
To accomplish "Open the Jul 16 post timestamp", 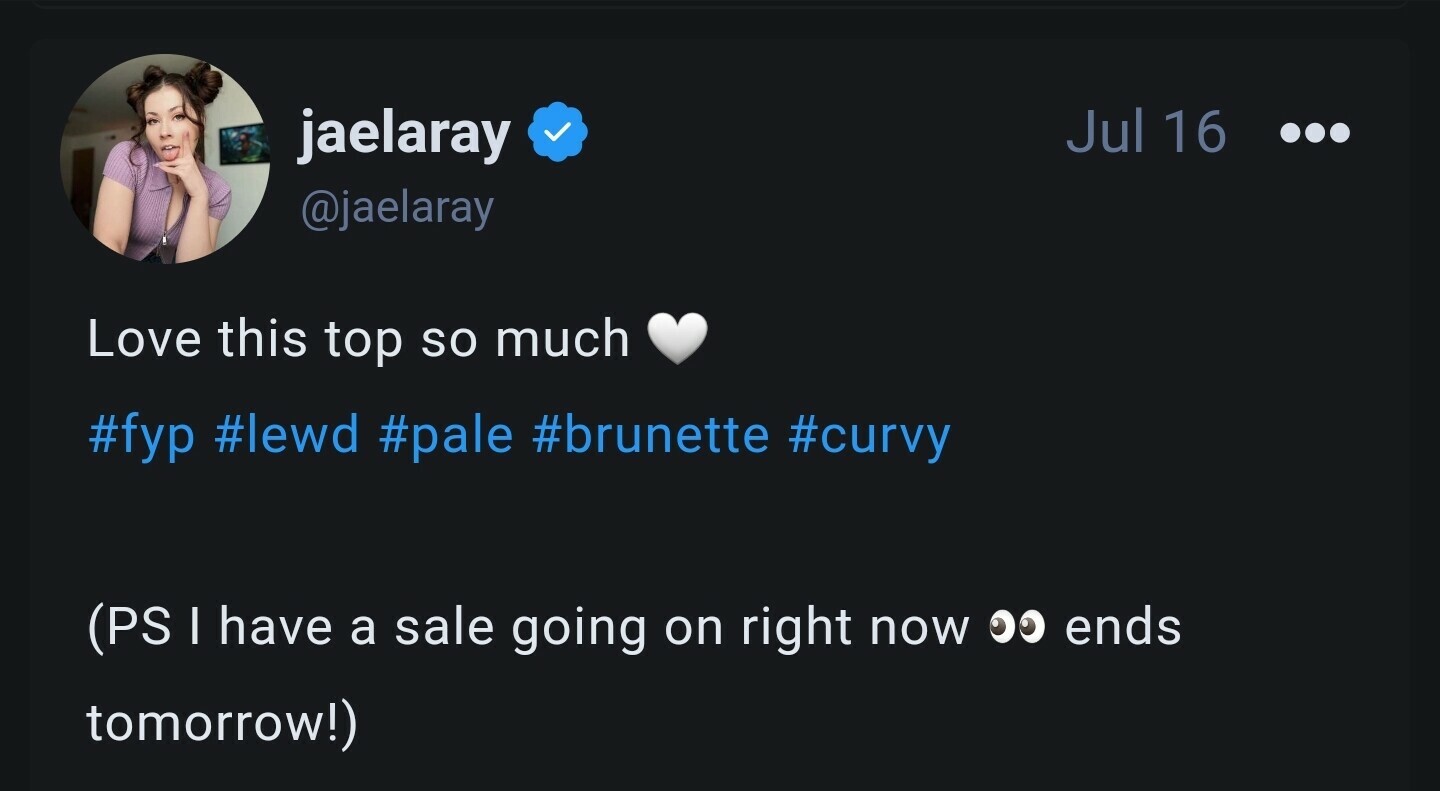I will 1145,132.
